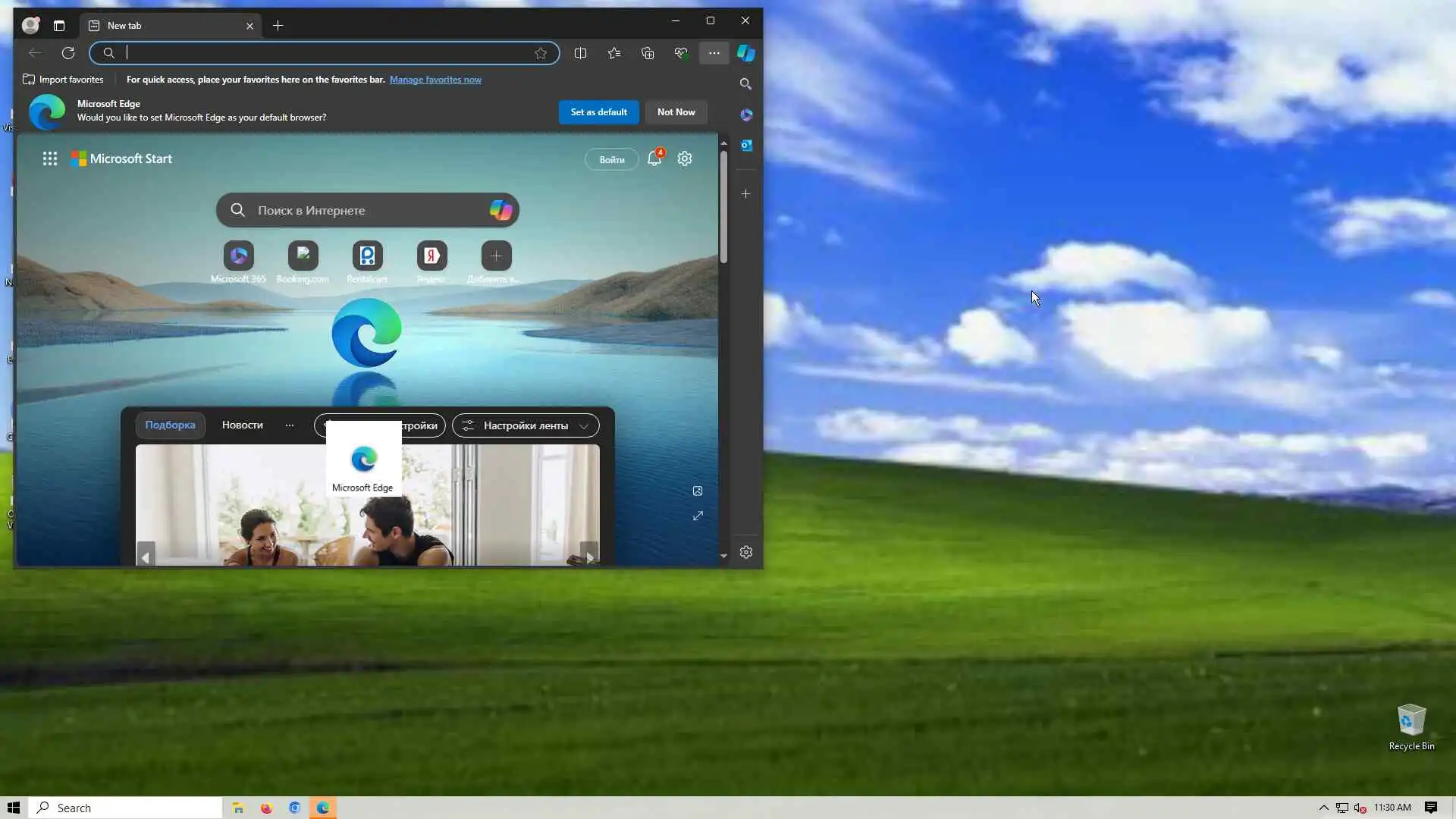Open the Collections icon in the toolbar
1456x819 pixels.
(x=648, y=53)
